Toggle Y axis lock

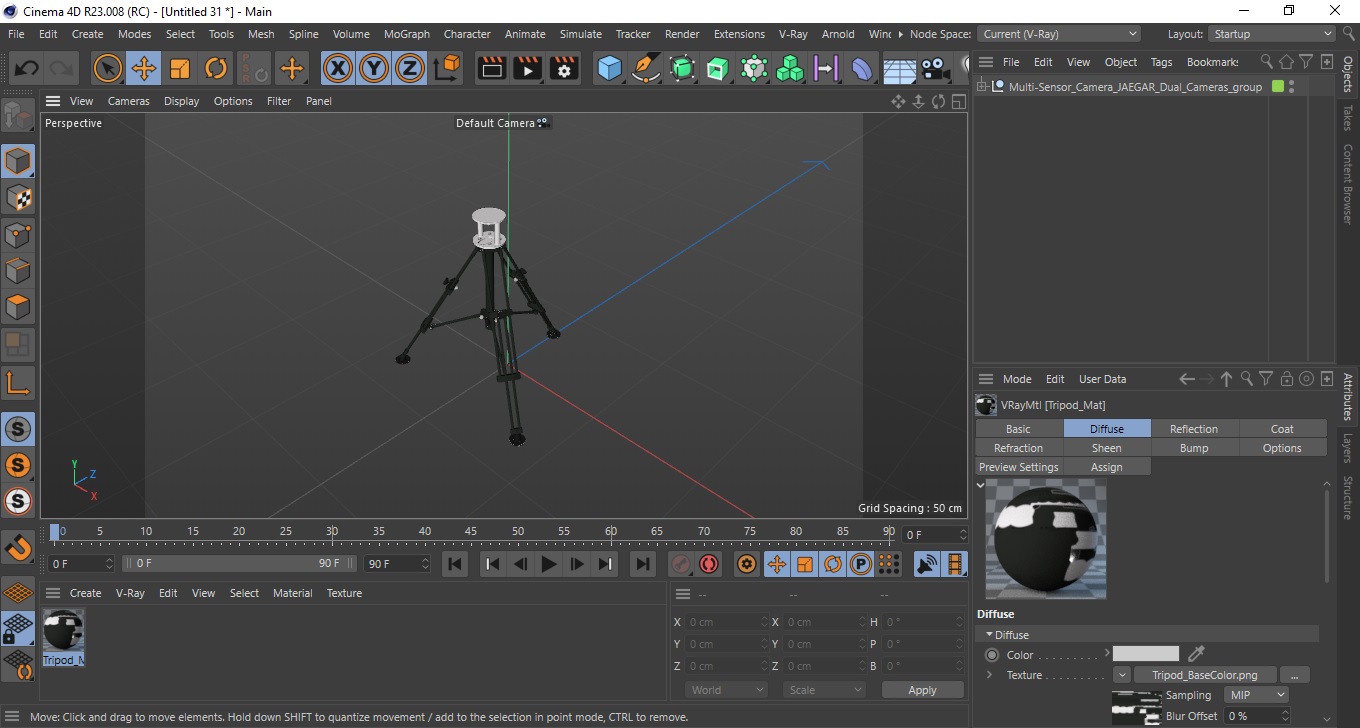(x=374, y=69)
